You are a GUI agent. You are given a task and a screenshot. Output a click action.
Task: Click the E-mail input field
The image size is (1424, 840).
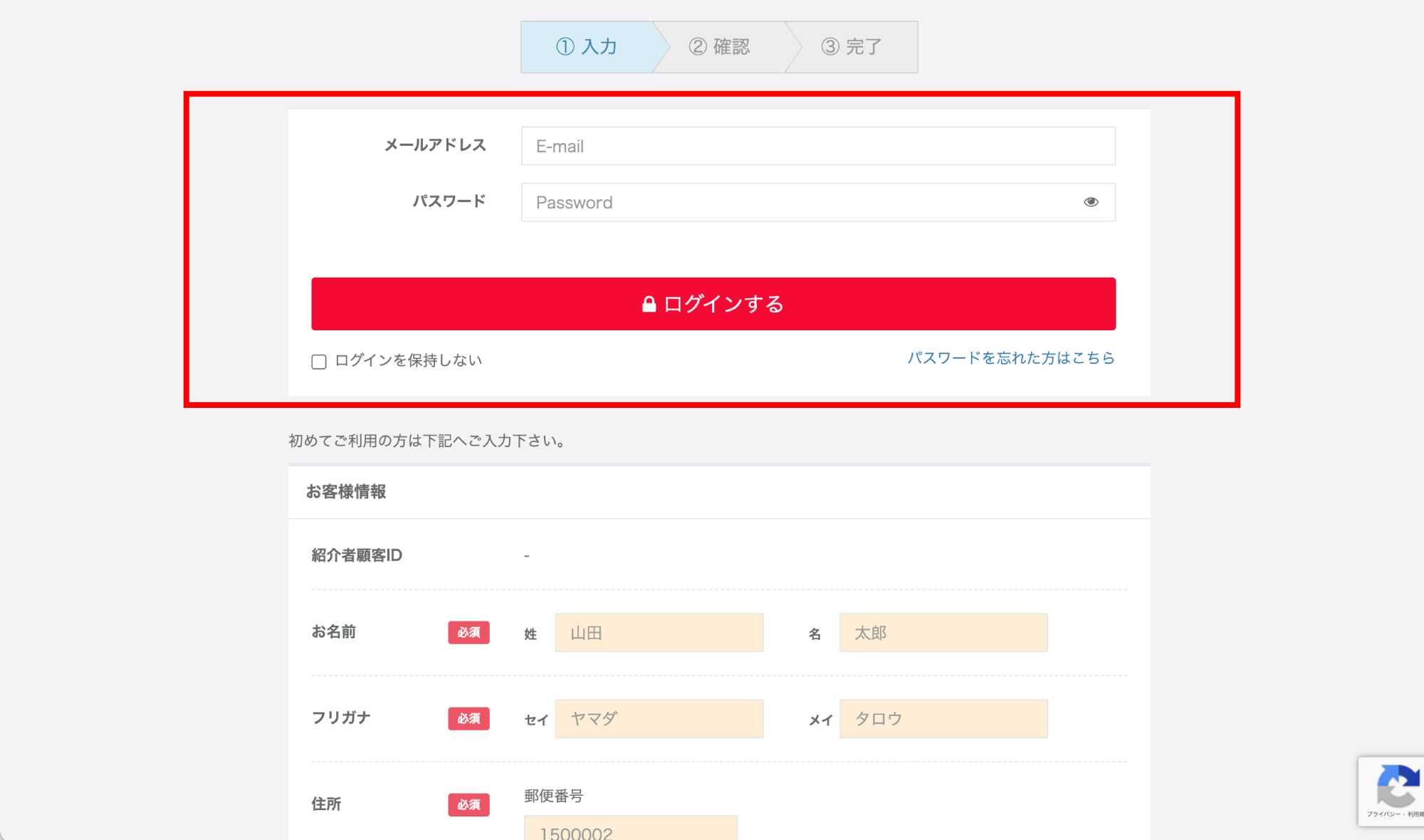(x=817, y=146)
